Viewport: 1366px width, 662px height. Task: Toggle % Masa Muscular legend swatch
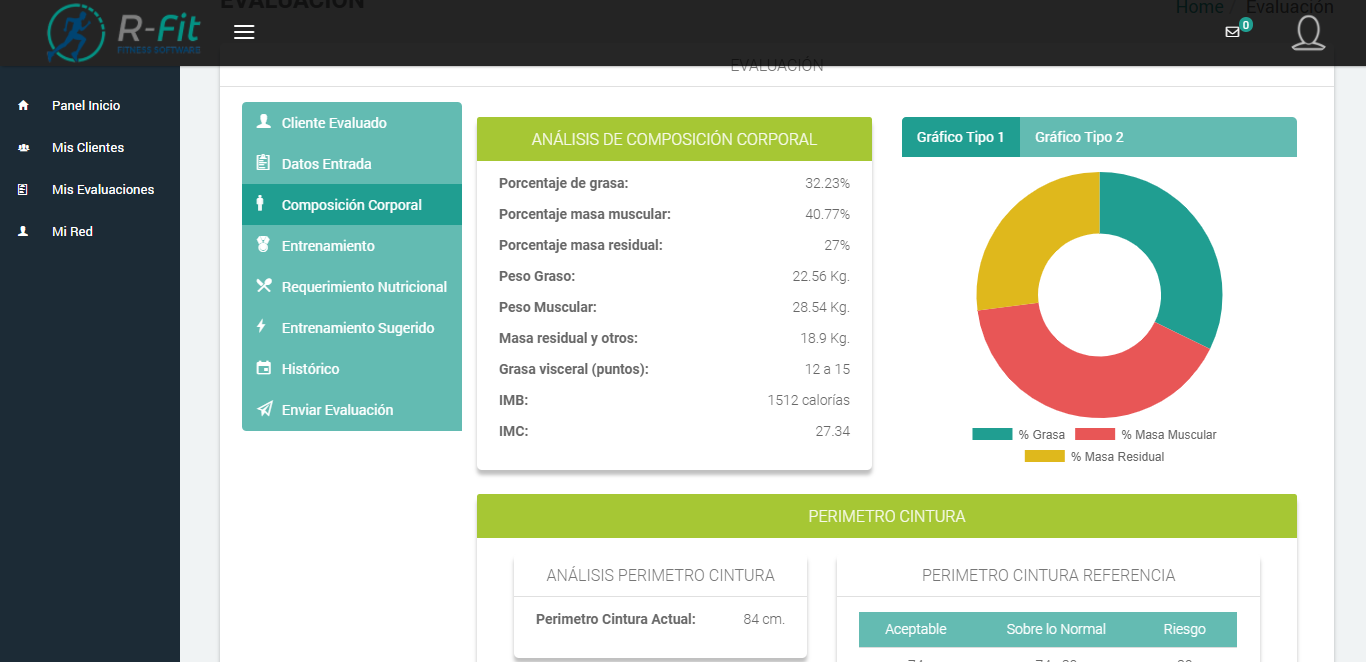point(1094,435)
